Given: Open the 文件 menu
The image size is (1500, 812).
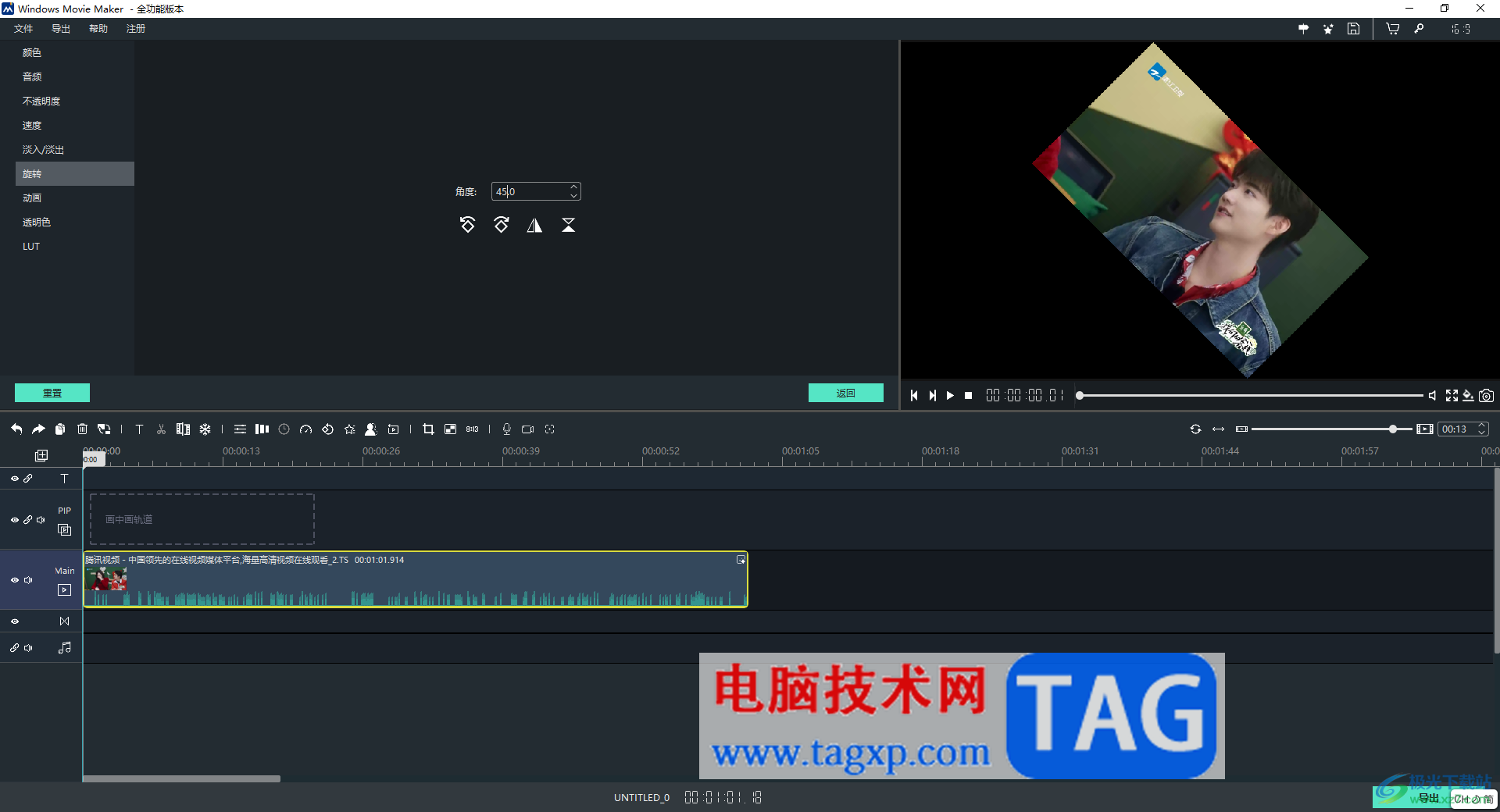Looking at the screenshot, I should coord(23,29).
